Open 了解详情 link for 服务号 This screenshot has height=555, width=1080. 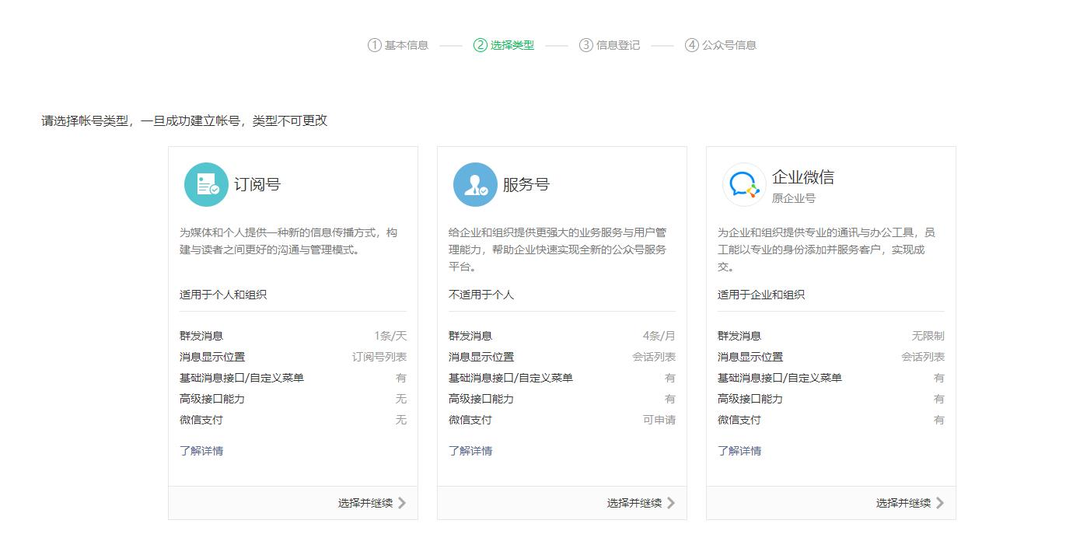pyautogui.click(x=470, y=451)
